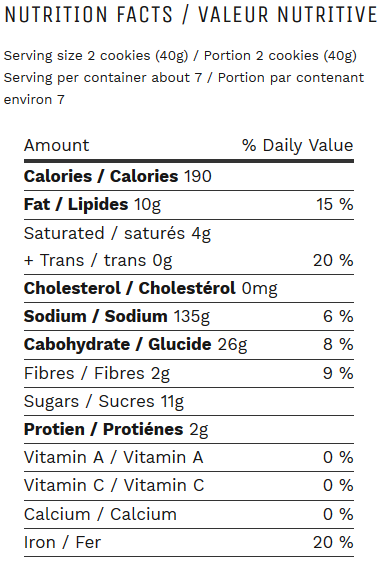Select the Amount column header

(56, 145)
